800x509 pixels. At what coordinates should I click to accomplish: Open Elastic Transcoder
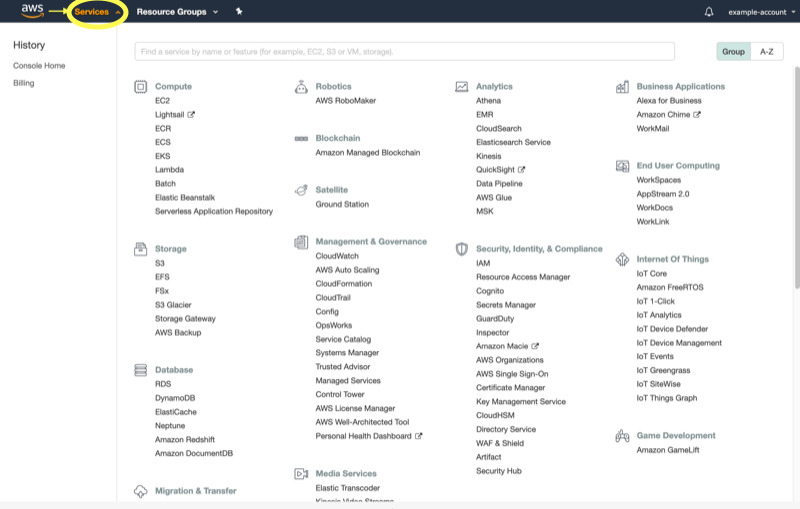point(347,488)
